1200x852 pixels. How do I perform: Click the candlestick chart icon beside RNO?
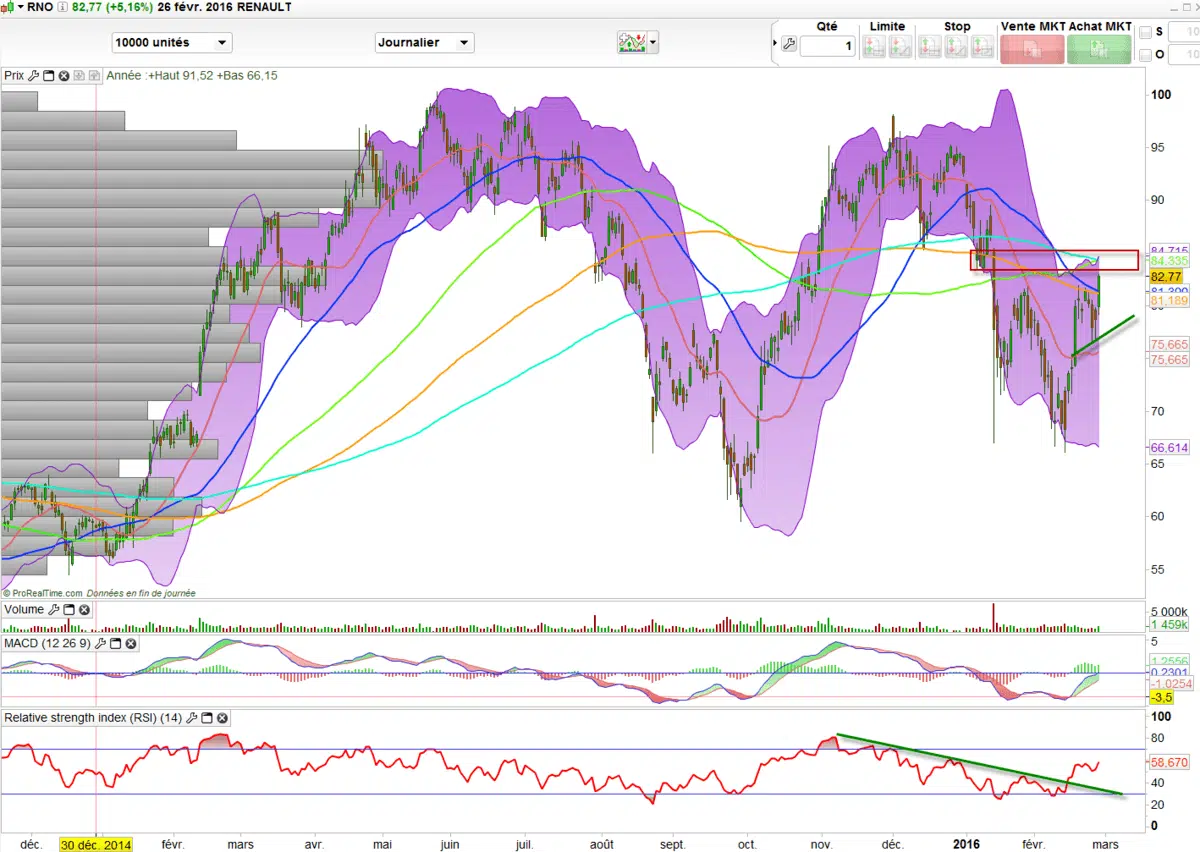[x=8, y=7]
